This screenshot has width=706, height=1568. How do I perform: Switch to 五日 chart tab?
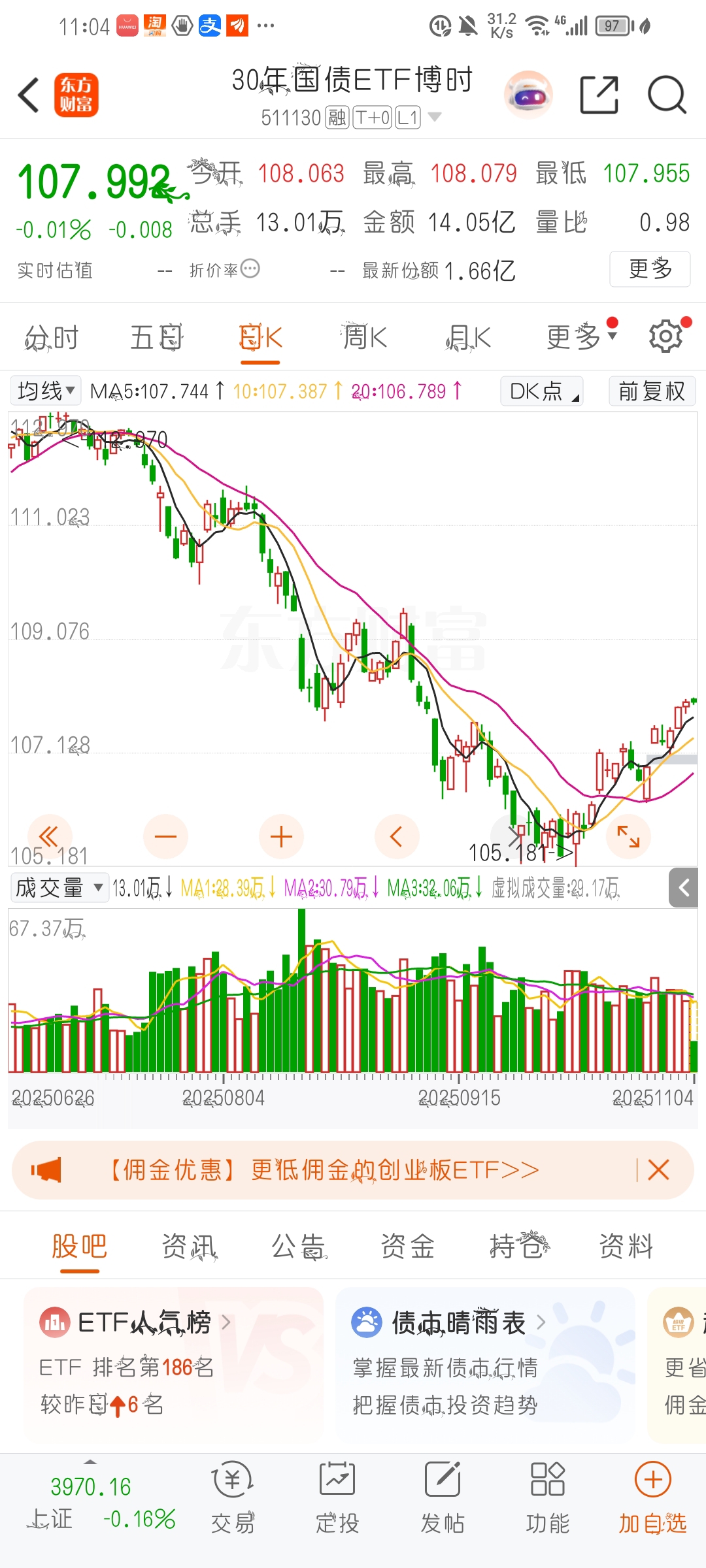156,338
